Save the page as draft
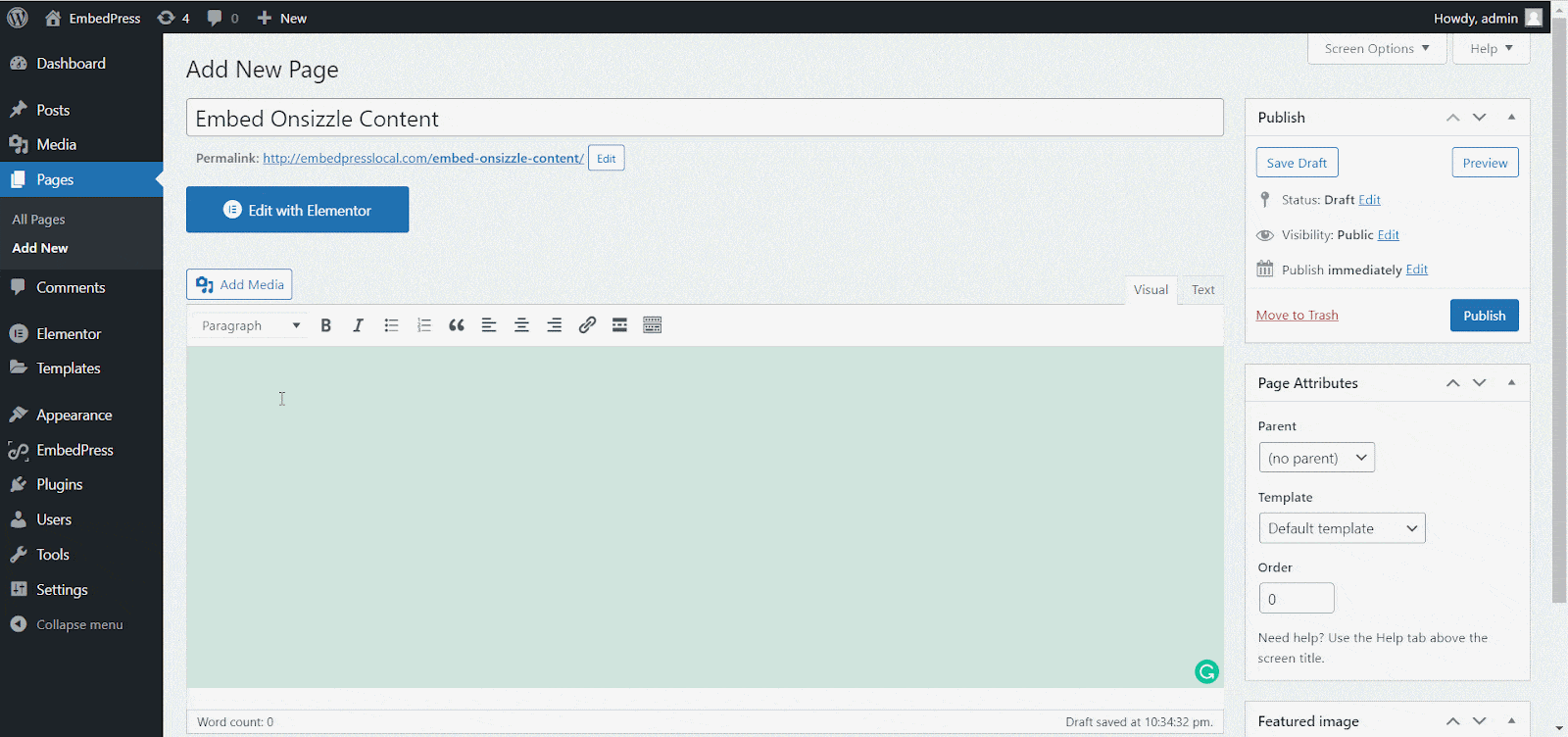 [1297, 163]
